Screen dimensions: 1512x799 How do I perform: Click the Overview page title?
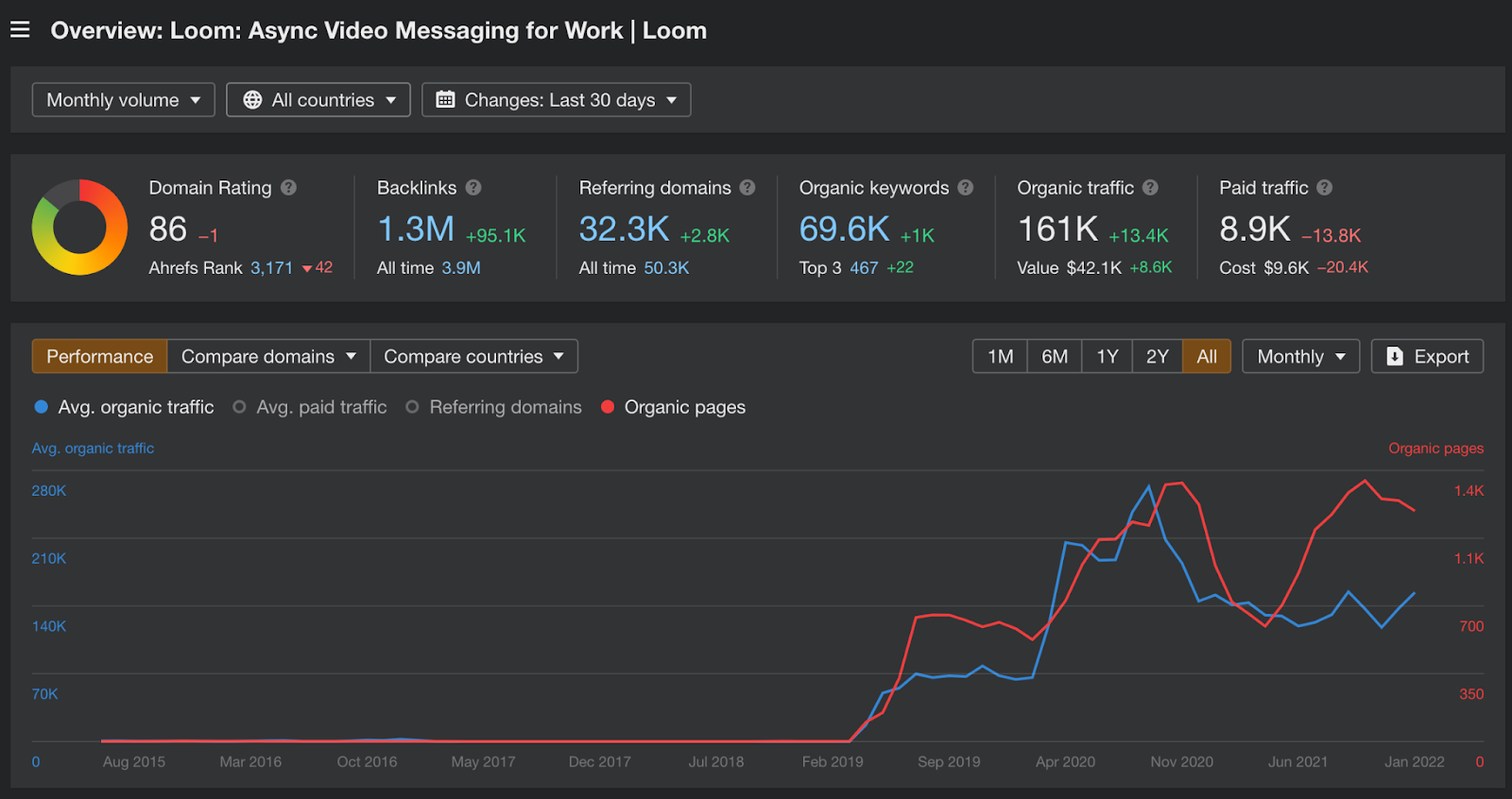pyautogui.click(x=378, y=30)
